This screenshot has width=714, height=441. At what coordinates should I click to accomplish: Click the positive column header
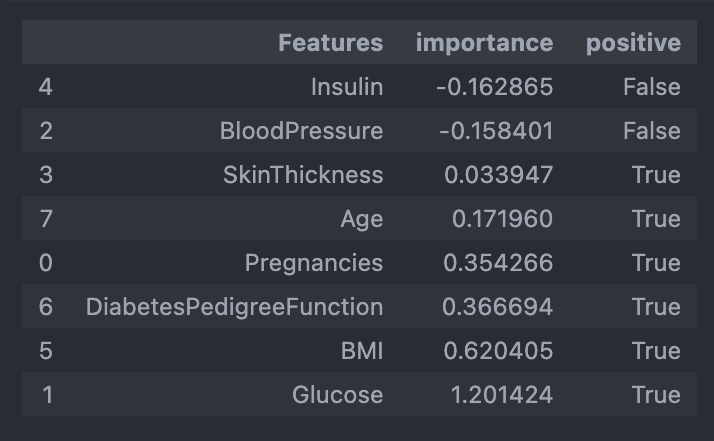click(633, 43)
